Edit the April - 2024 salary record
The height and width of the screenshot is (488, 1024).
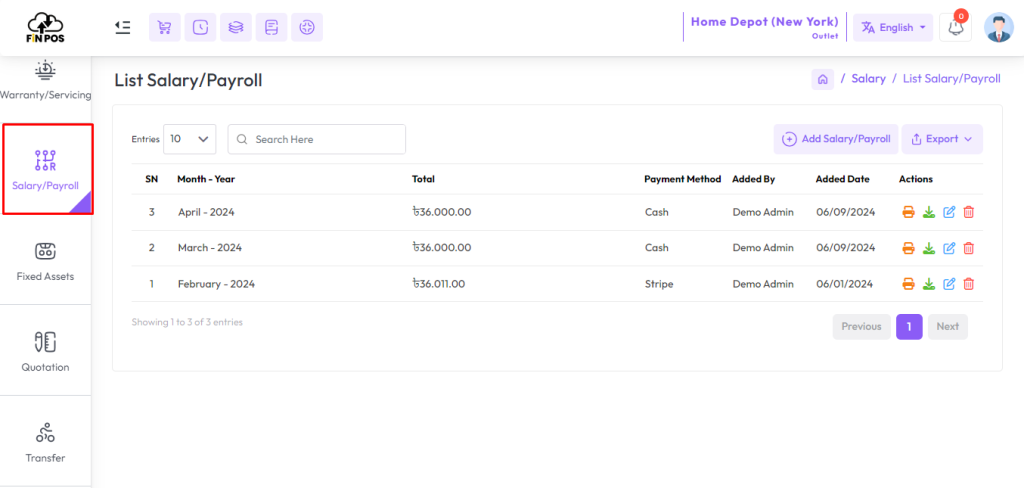click(x=950, y=212)
